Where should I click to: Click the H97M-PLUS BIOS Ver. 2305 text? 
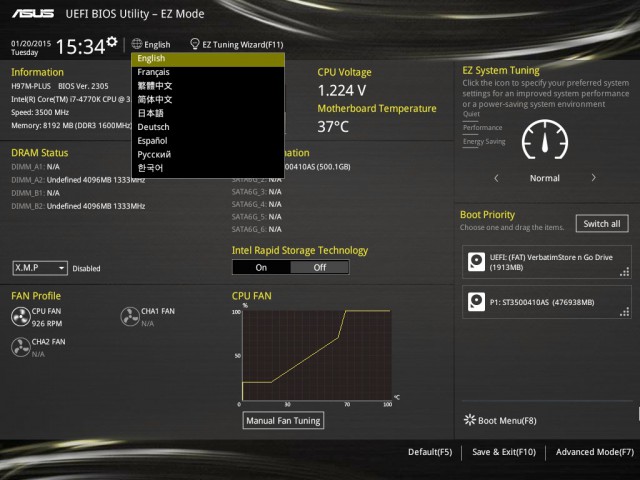click(60, 86)
